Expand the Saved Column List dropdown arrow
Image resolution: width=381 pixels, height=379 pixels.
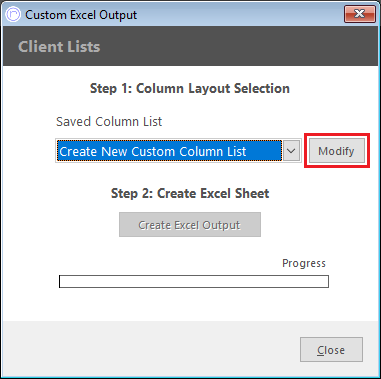(x=291, y=151)
